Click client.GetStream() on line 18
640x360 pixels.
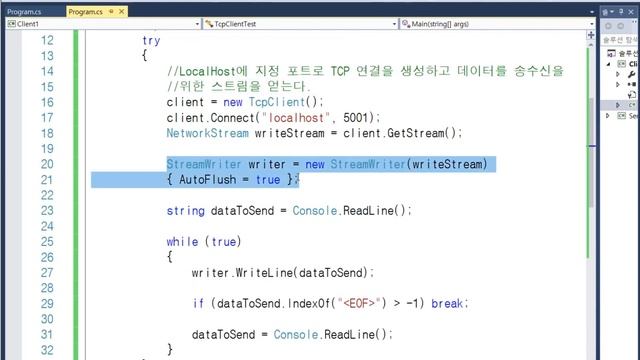400,133
